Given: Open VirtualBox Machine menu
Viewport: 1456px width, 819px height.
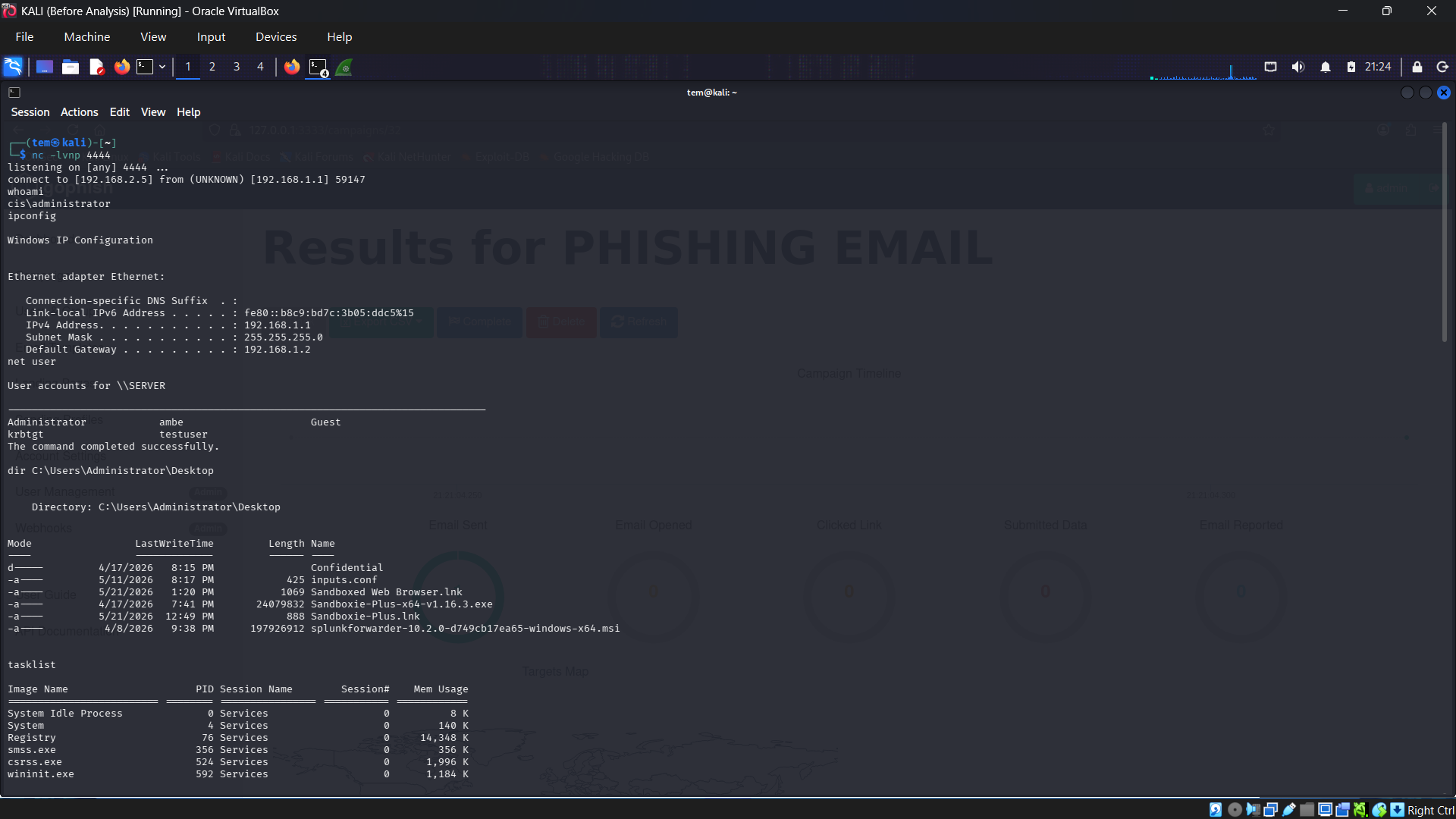Looking at the screenshot, I should 87,36.
